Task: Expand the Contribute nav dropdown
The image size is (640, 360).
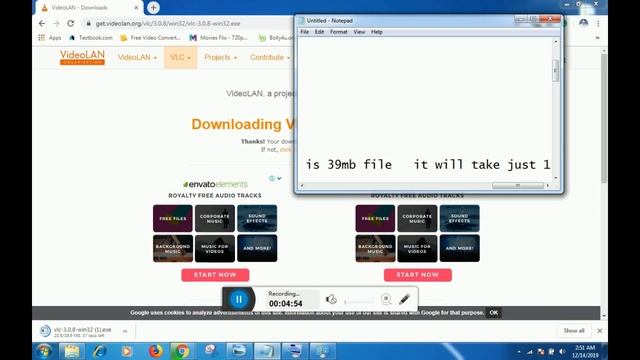Action: 270,58
